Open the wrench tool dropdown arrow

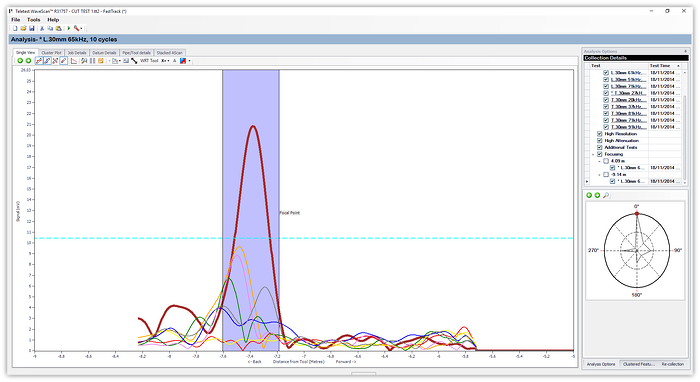tap(81, 28)
